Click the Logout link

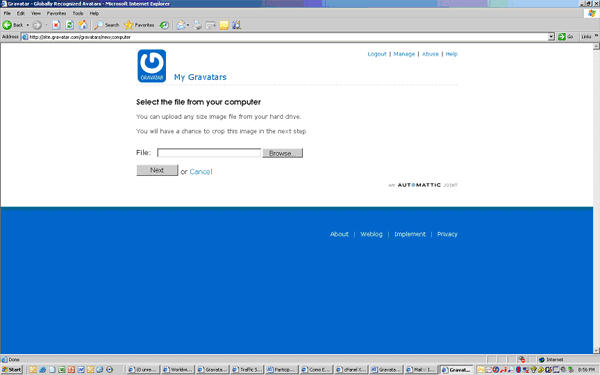pos(377,54)
